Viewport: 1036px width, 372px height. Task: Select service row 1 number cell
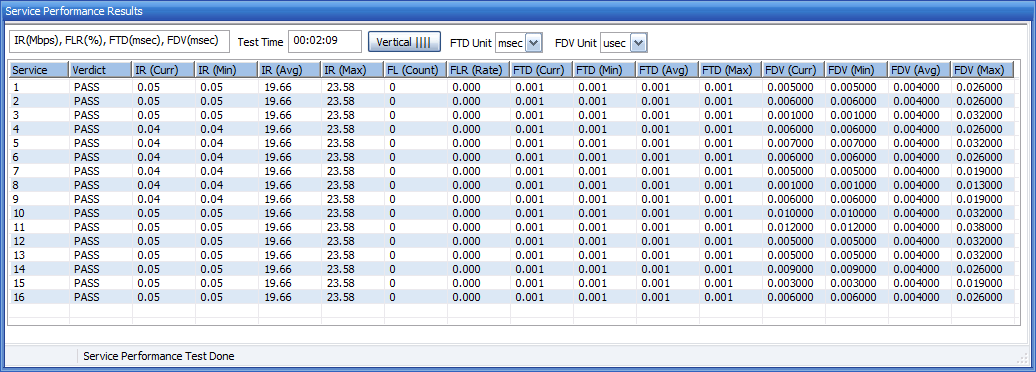(38, 87)
